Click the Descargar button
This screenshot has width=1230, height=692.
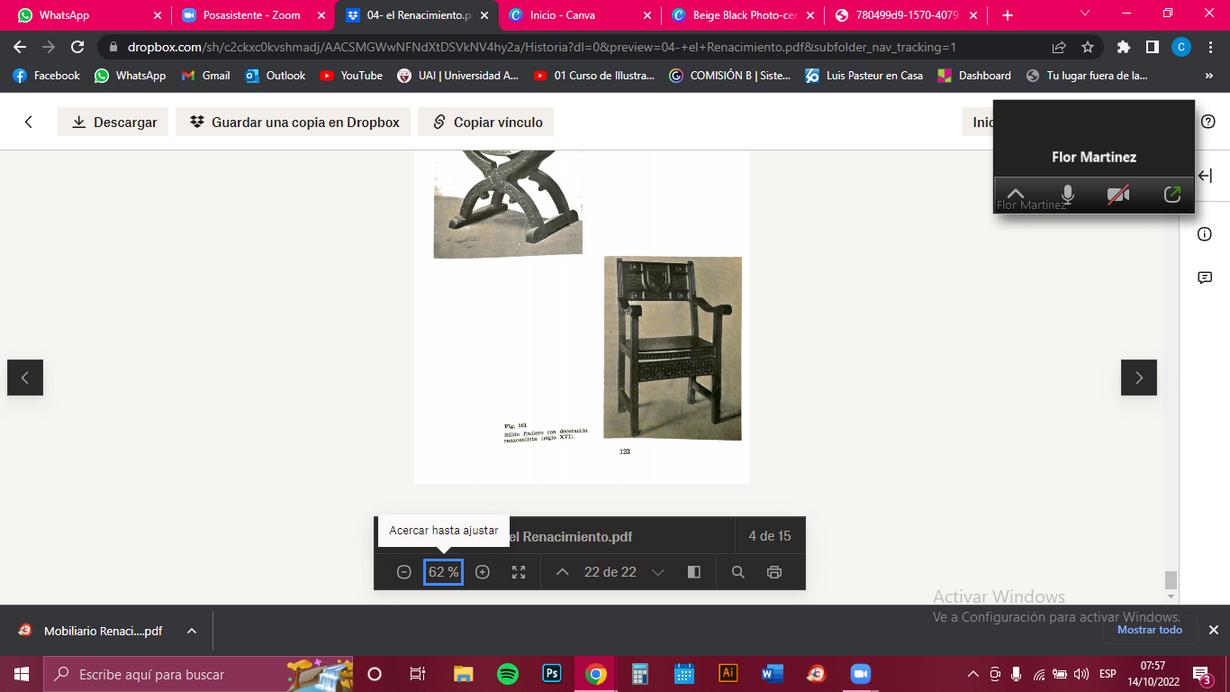pos(113,122)
